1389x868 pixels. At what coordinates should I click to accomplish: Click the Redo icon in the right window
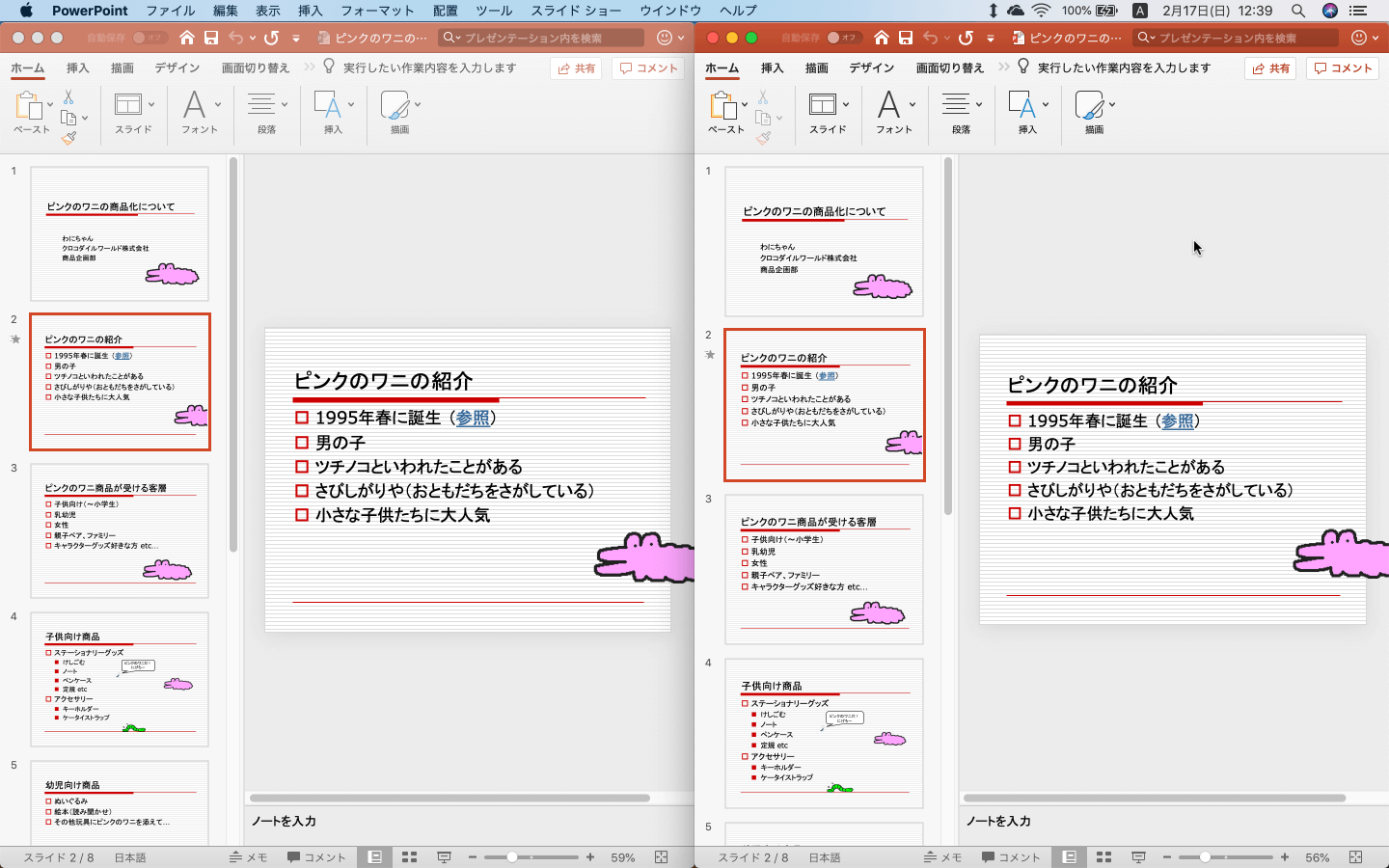967,38
